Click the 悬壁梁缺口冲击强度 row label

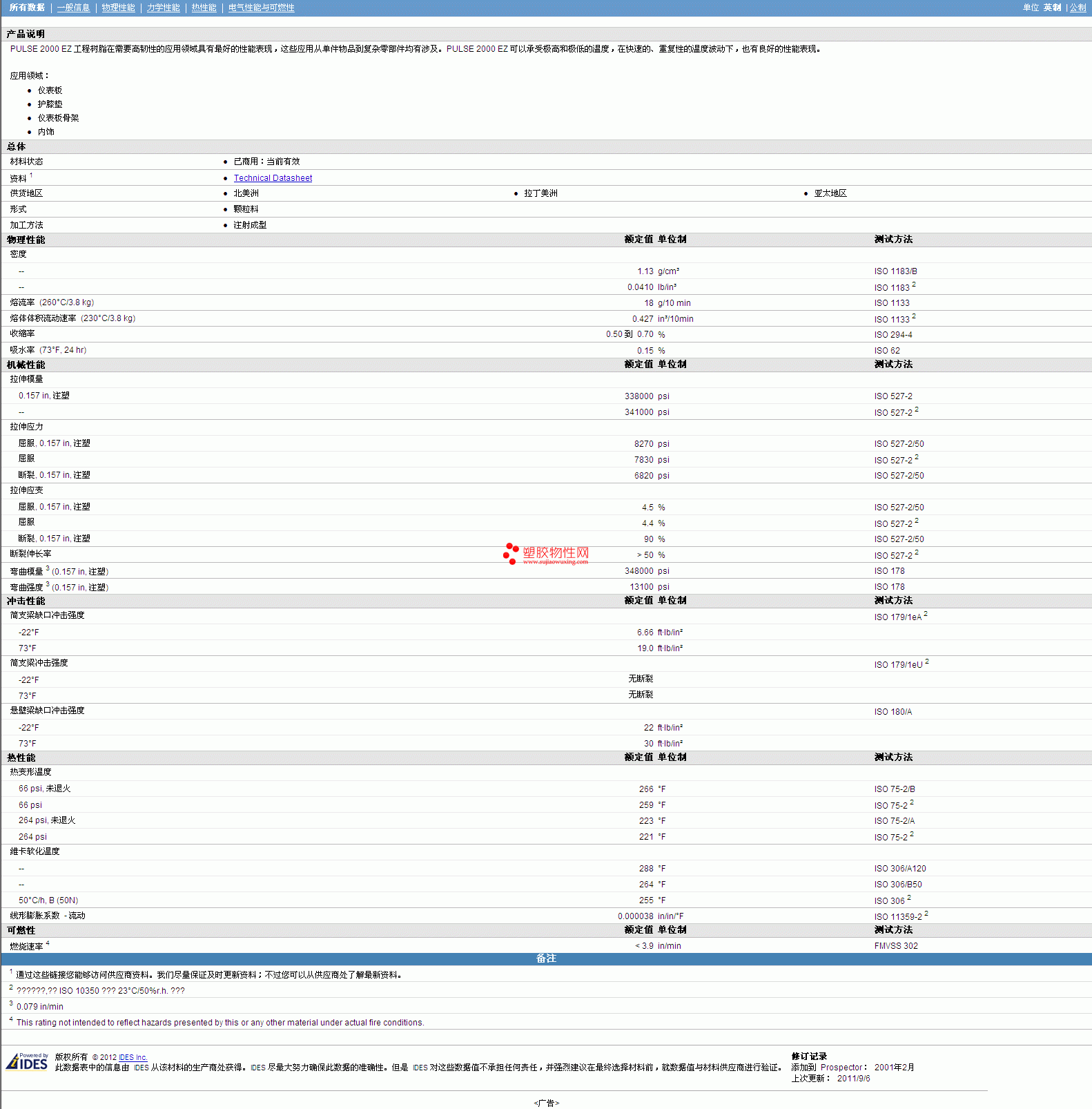click(47, 711)
